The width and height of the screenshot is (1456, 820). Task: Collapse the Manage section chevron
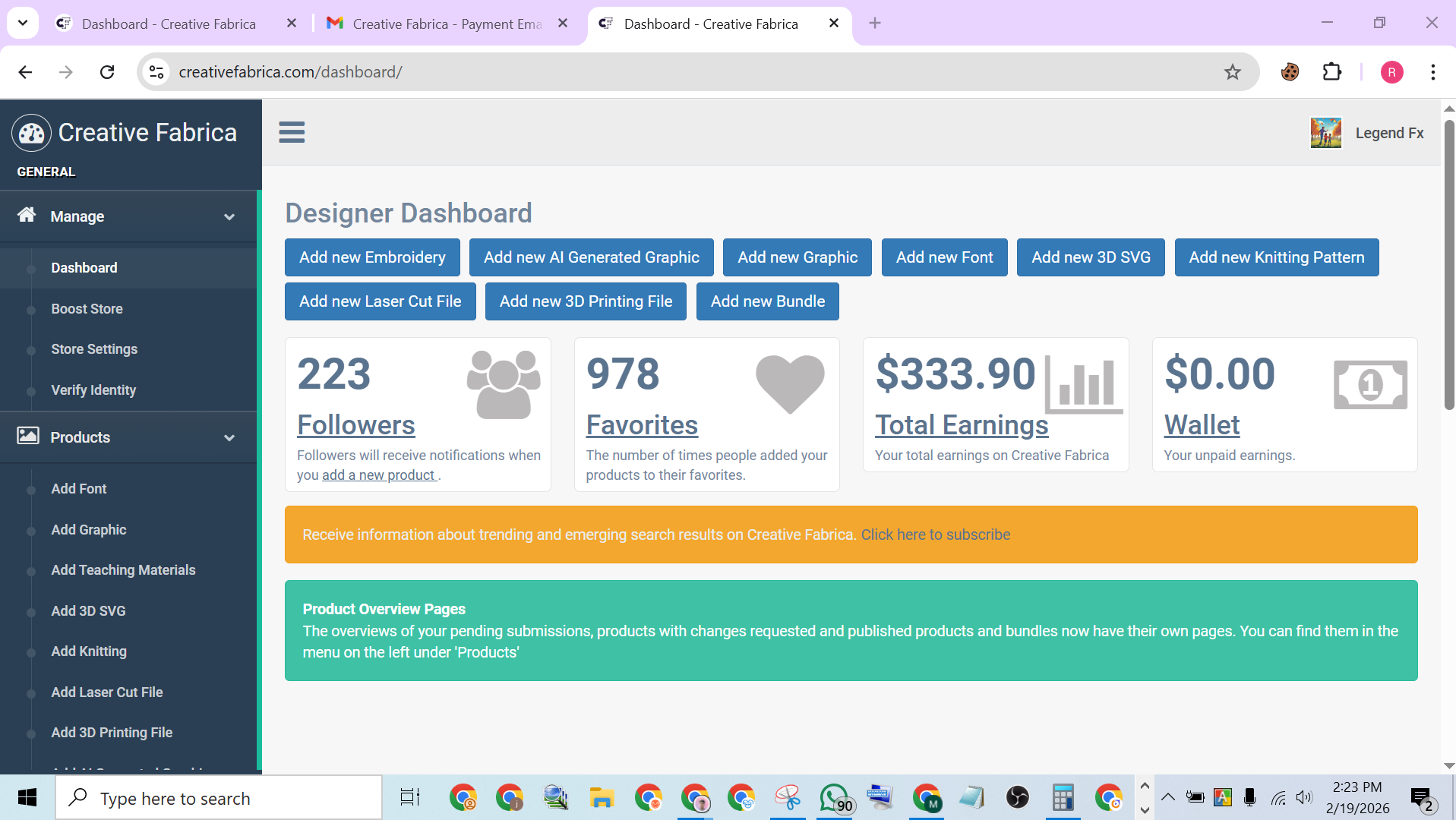pyautogui.click(x=229, y=216)
